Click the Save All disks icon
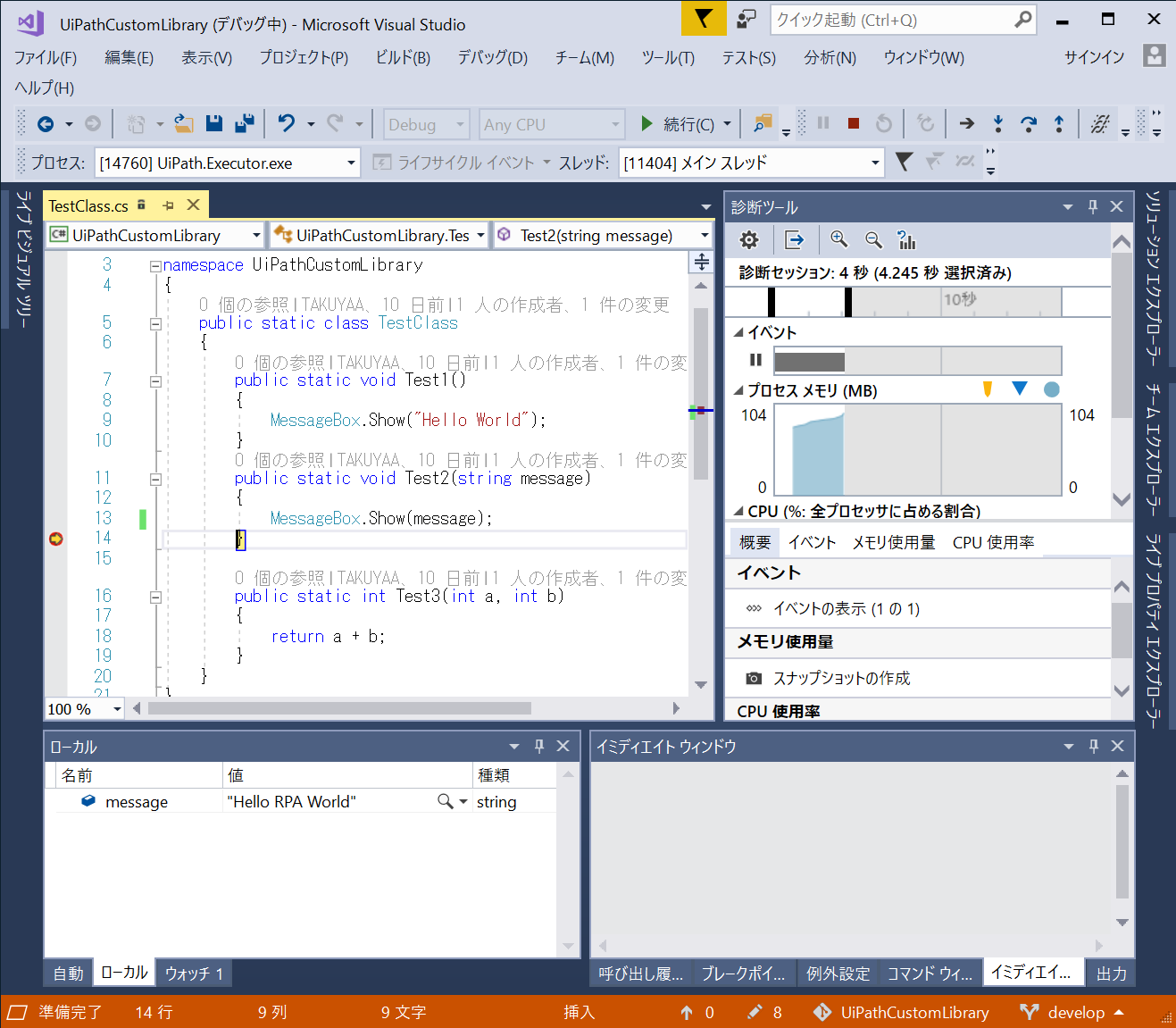Image resolution: width=1176 pixels, height=1028 pixels. pos(244,124)
